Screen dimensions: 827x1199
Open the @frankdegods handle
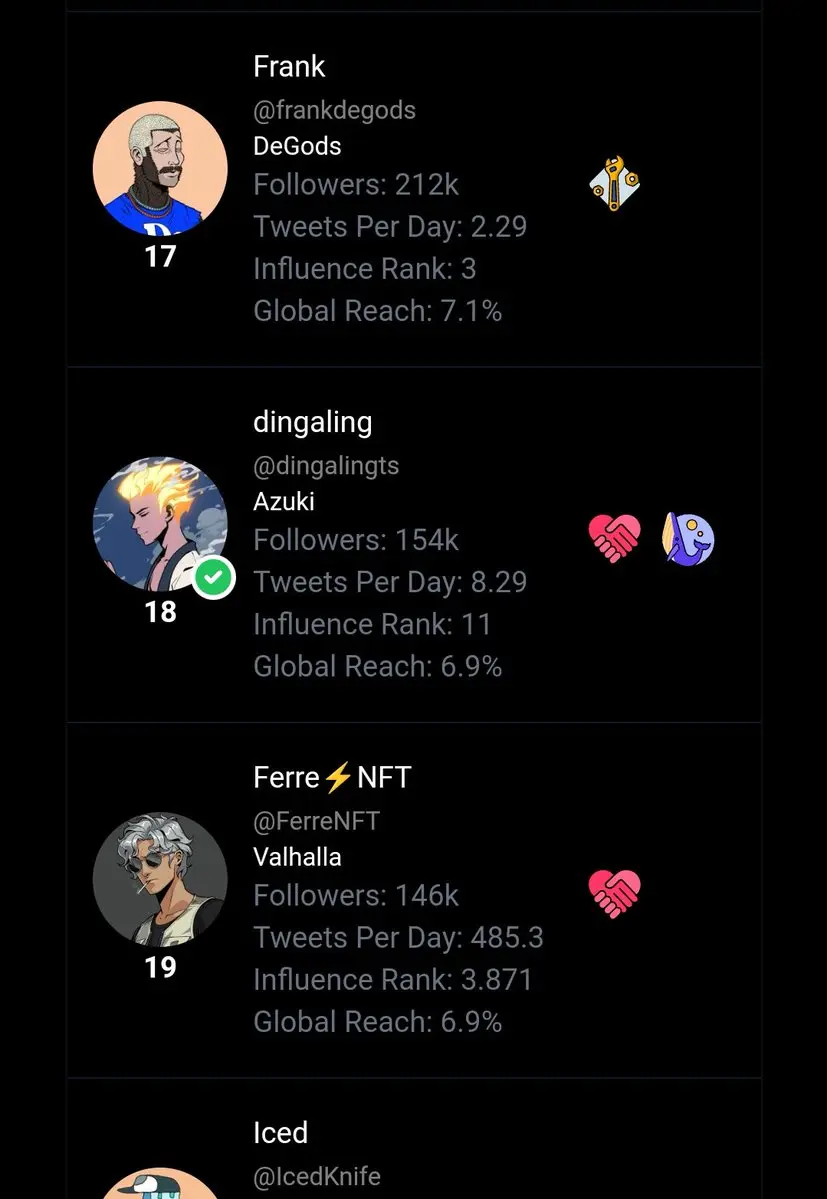335,110
